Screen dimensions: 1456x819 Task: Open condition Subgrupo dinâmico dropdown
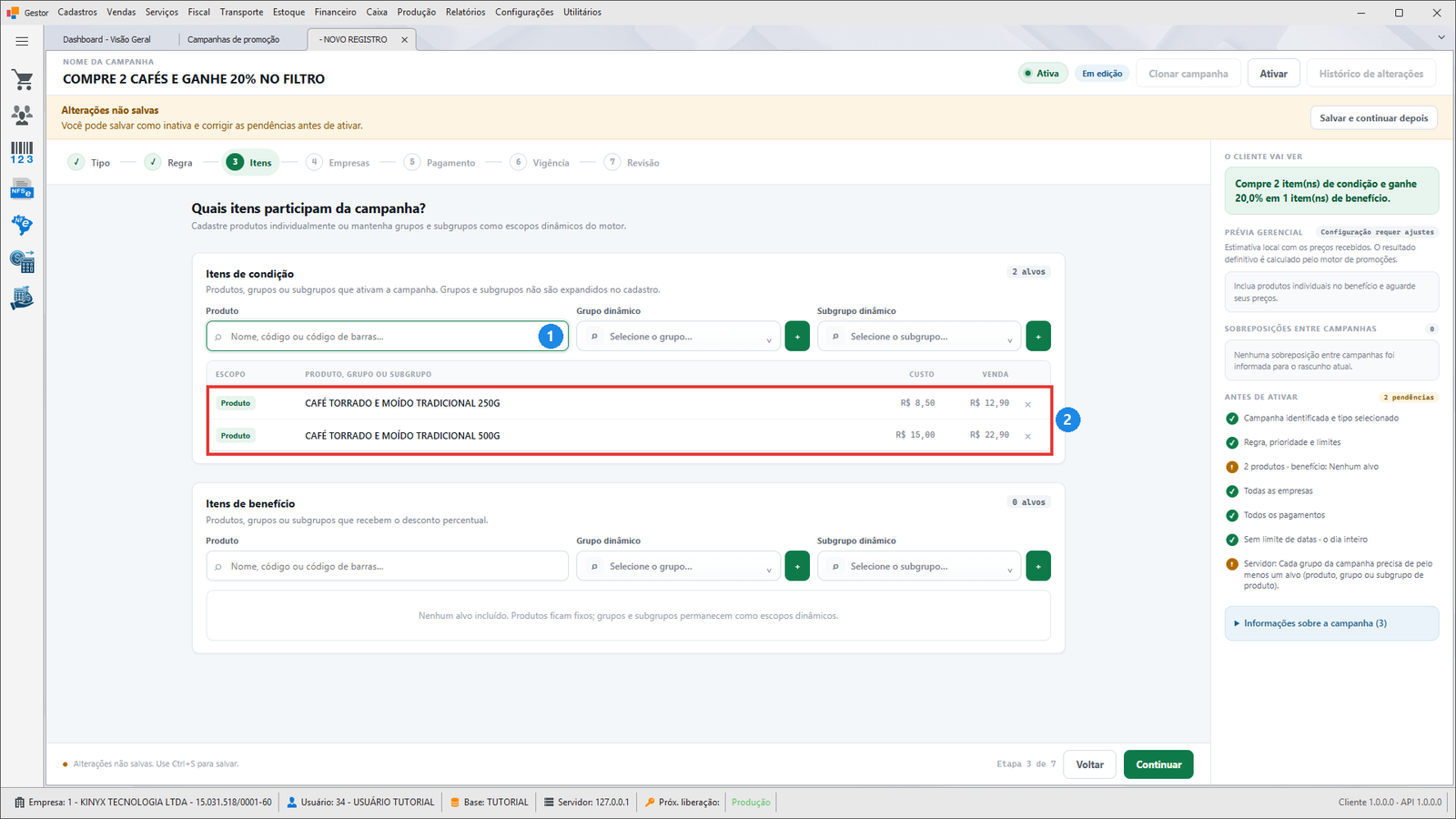coord(919,337)
